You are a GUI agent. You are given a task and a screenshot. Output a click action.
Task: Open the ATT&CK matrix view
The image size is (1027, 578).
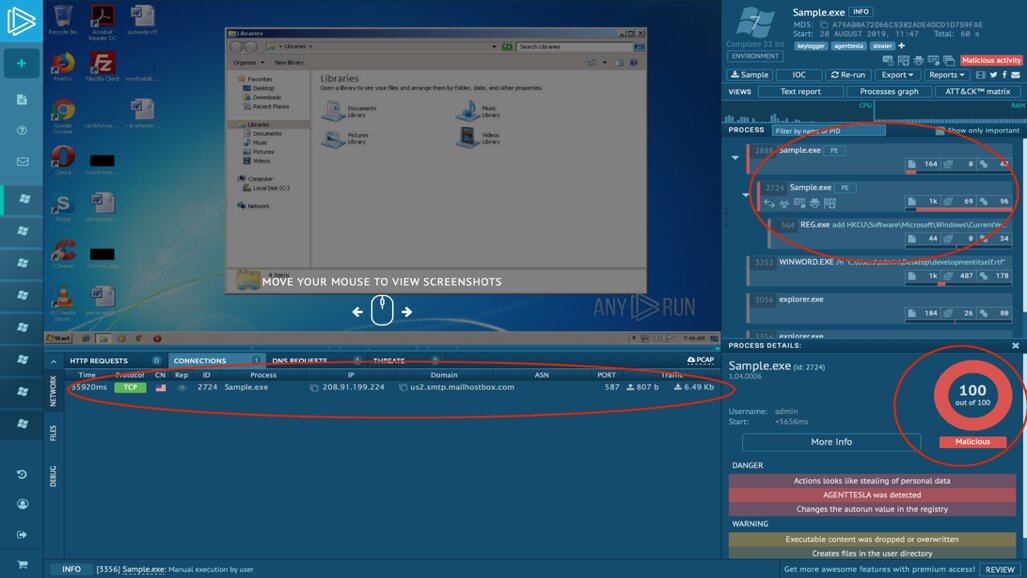tap(977, 91)
